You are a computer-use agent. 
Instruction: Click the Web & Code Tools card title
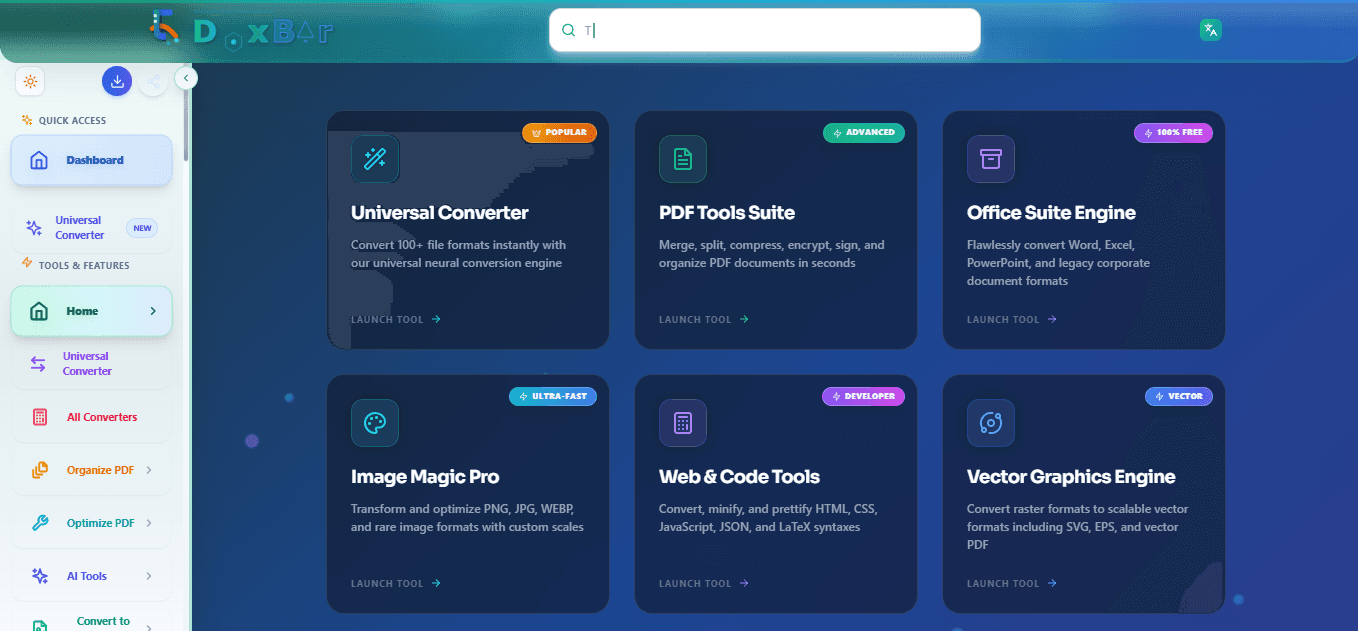click(739, 476)
